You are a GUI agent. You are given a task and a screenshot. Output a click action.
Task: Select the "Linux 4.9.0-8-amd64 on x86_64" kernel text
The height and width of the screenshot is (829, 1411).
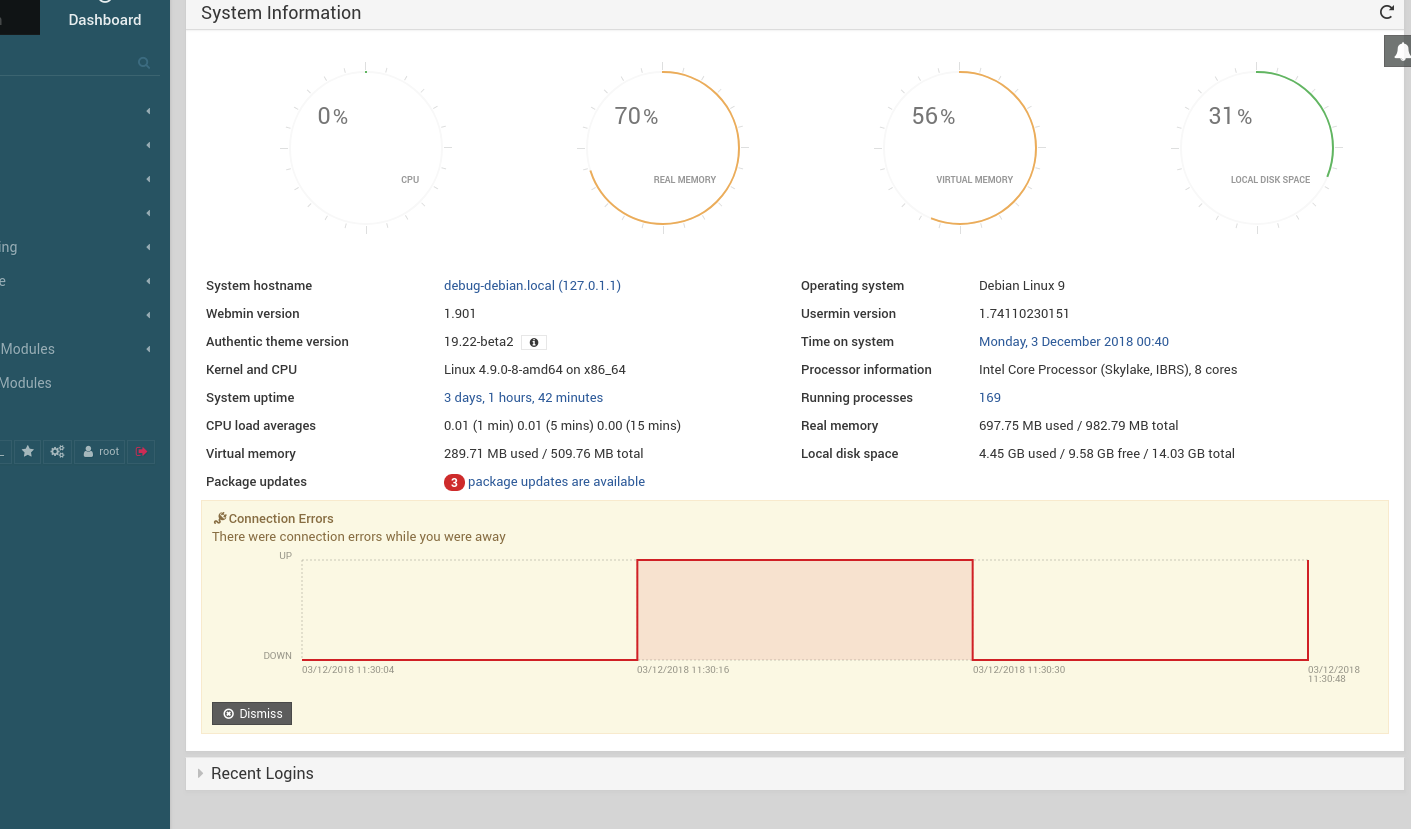[535, 370]
